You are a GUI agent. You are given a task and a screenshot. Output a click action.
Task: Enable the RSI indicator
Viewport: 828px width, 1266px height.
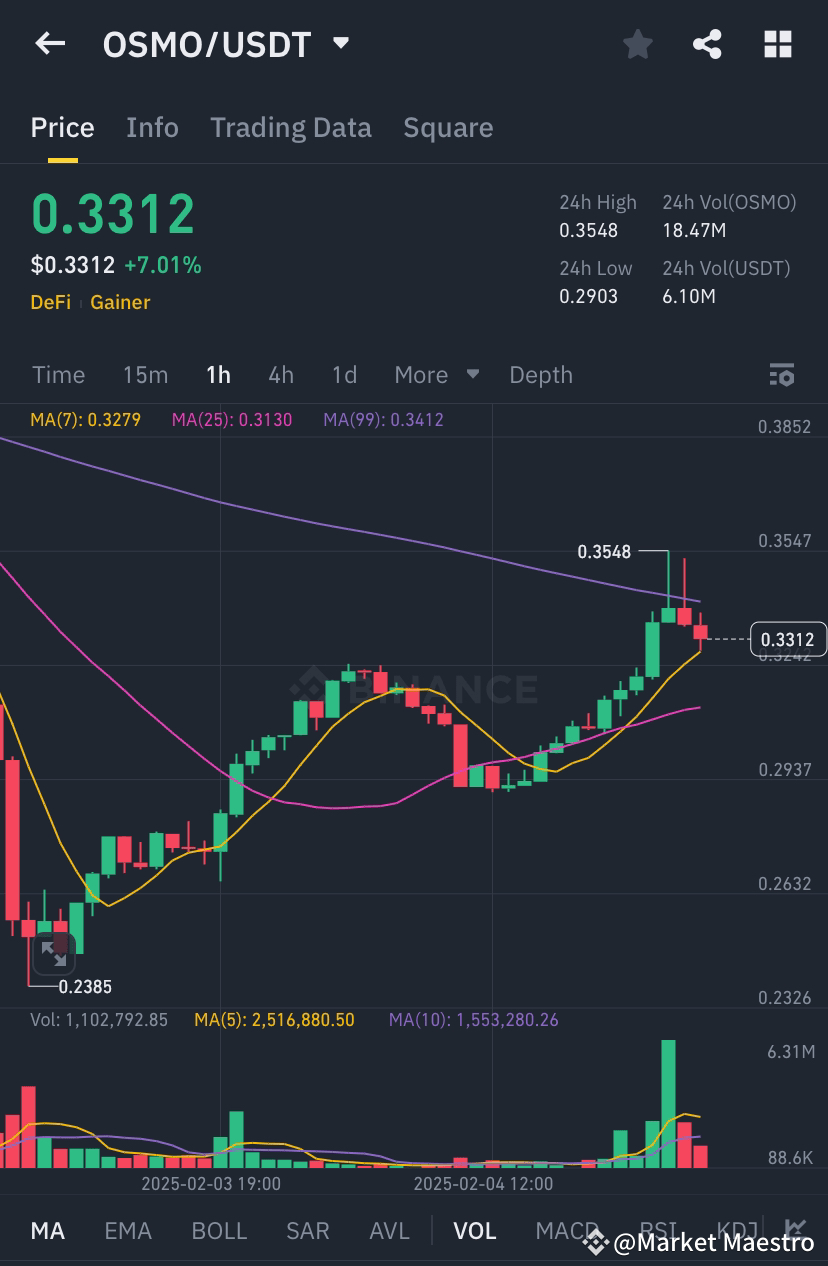tap(657, 1231)
